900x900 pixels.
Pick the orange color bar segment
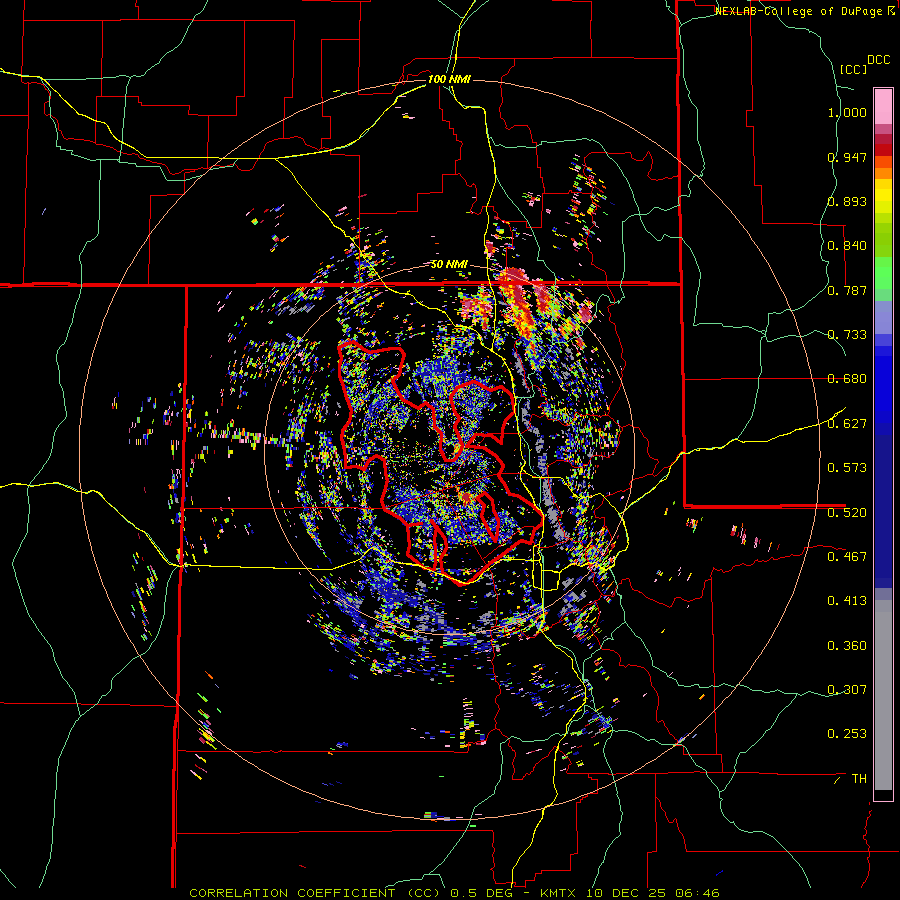(x=883, y=173)
